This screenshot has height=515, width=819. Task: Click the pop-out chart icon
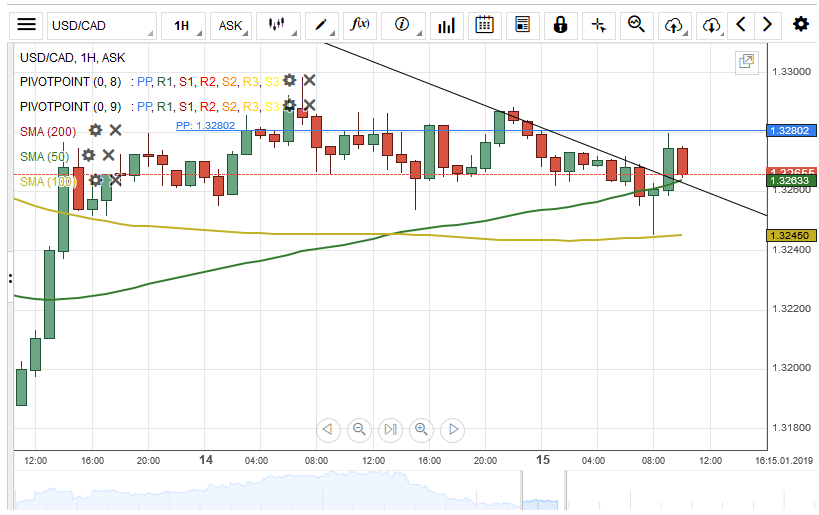pyautogui.click(x=746, y=62)
